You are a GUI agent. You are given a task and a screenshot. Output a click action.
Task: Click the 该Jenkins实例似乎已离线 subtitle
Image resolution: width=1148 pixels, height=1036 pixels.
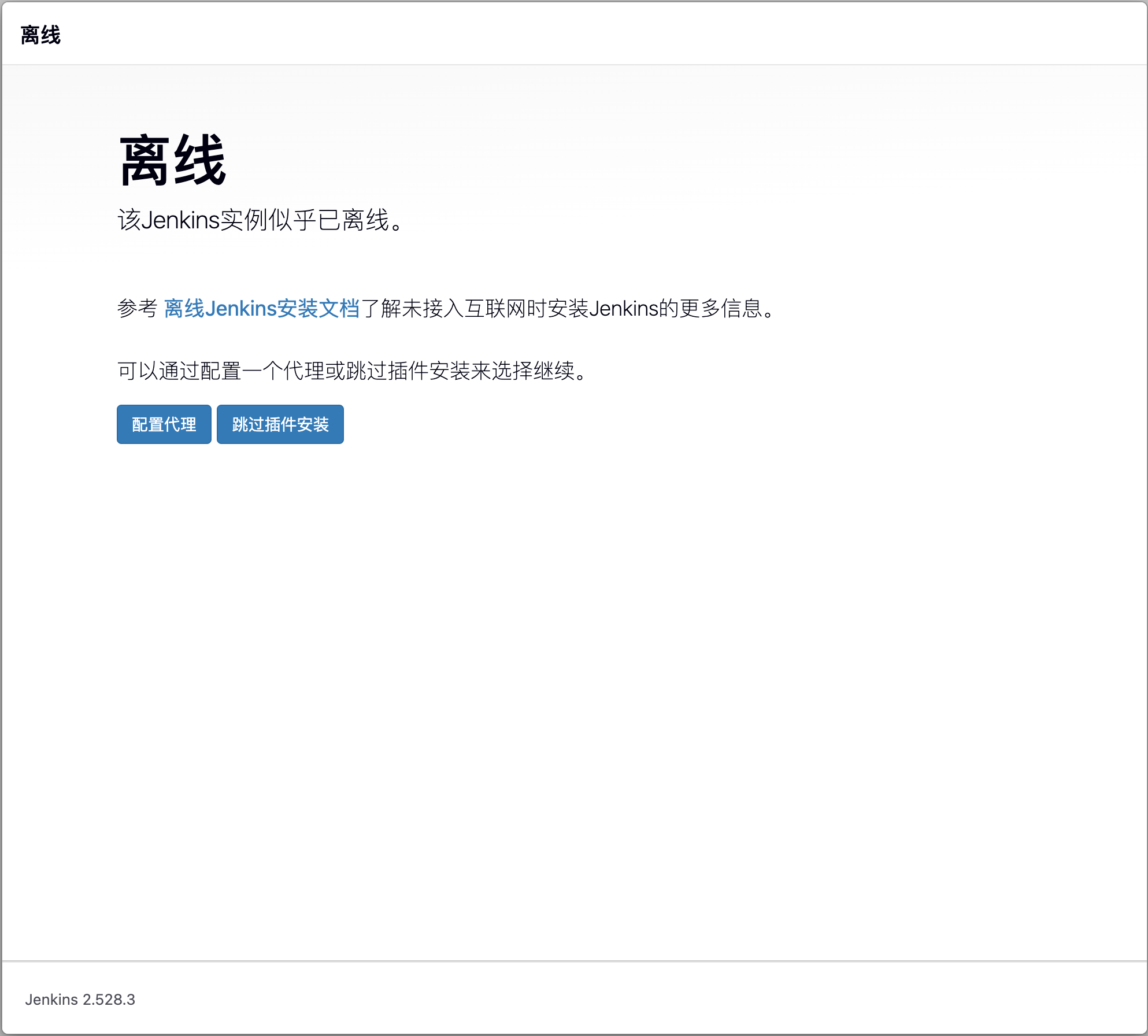pyautogui.click(x=260, y=220)
